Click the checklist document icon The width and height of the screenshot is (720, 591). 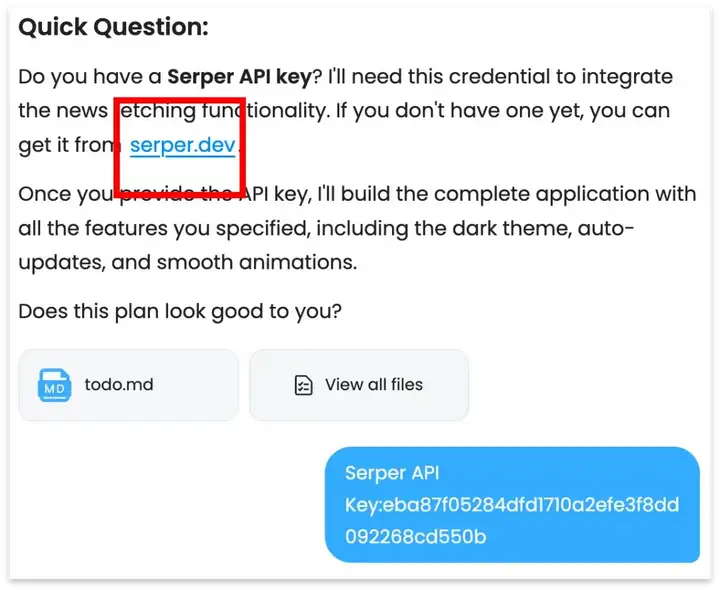click(x=303, y=385)
